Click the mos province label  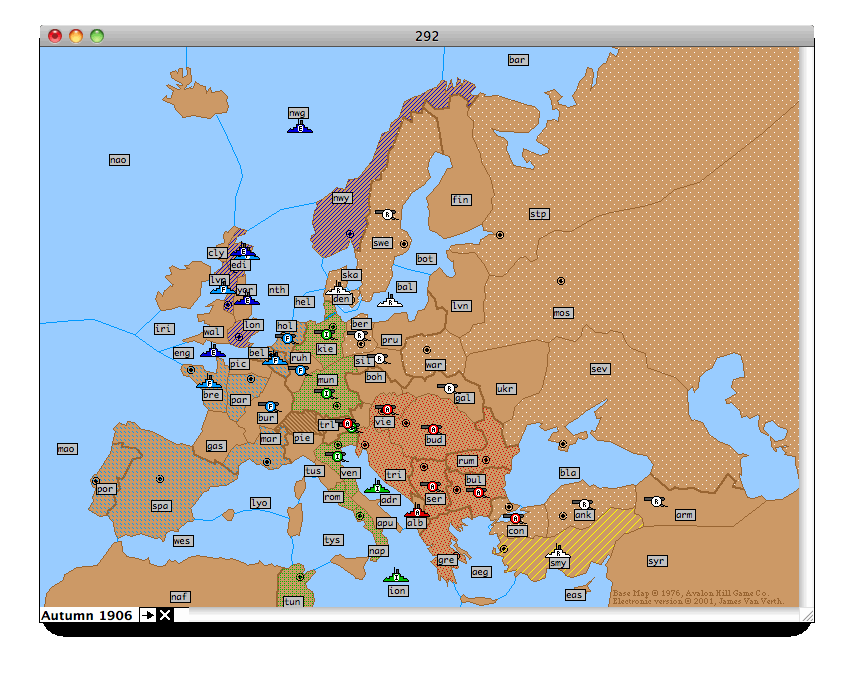click(563, 313)
